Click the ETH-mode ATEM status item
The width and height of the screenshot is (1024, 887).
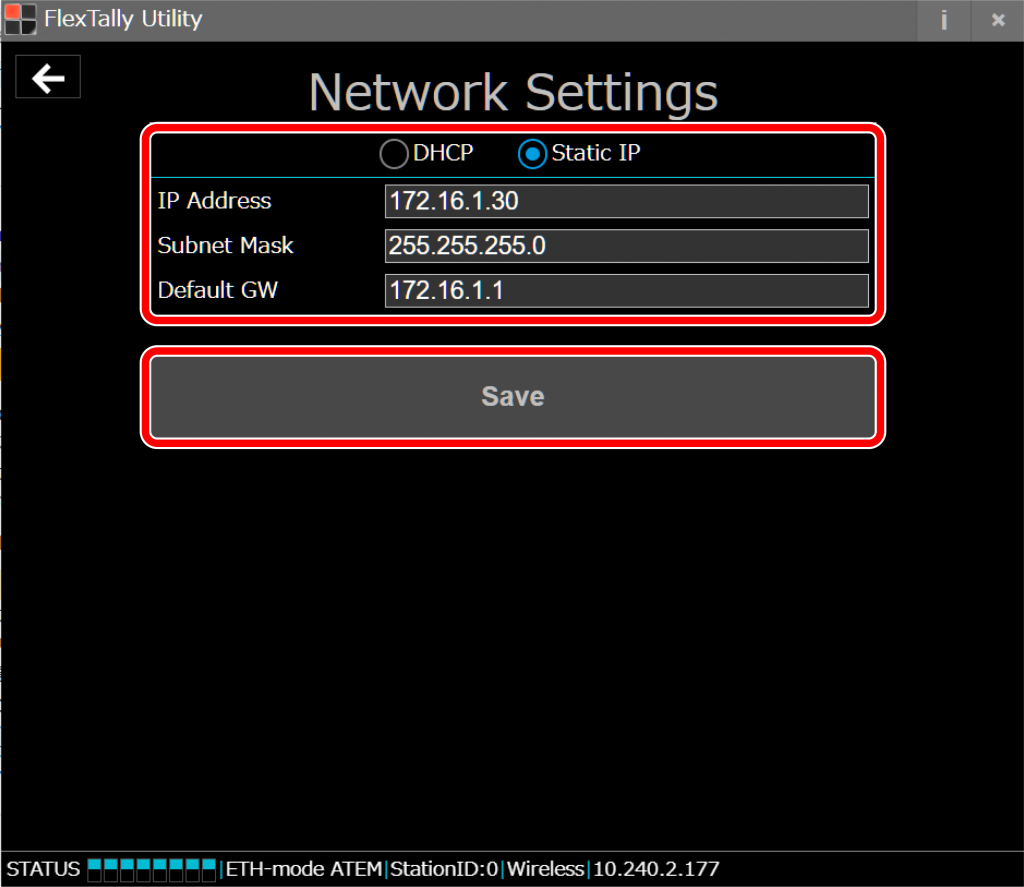pyautogui.click(x=304, y=869)
